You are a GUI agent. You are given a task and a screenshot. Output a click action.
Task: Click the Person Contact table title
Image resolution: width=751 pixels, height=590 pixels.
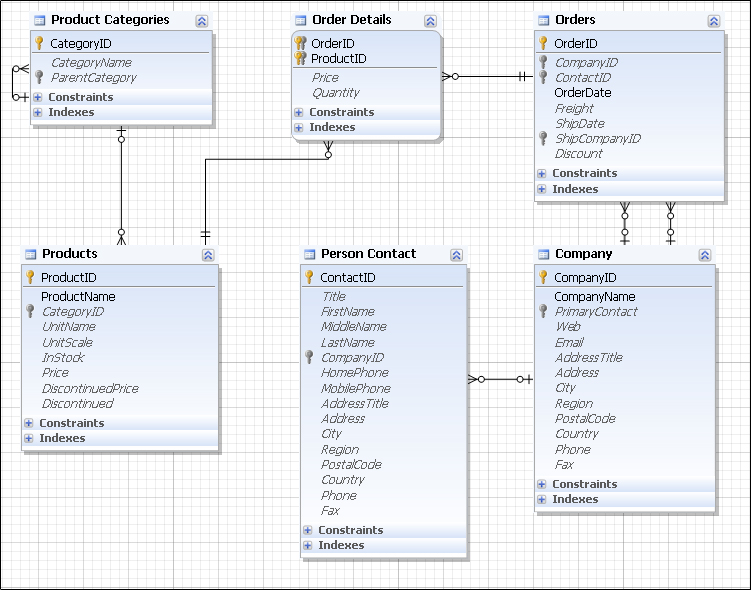368,254
